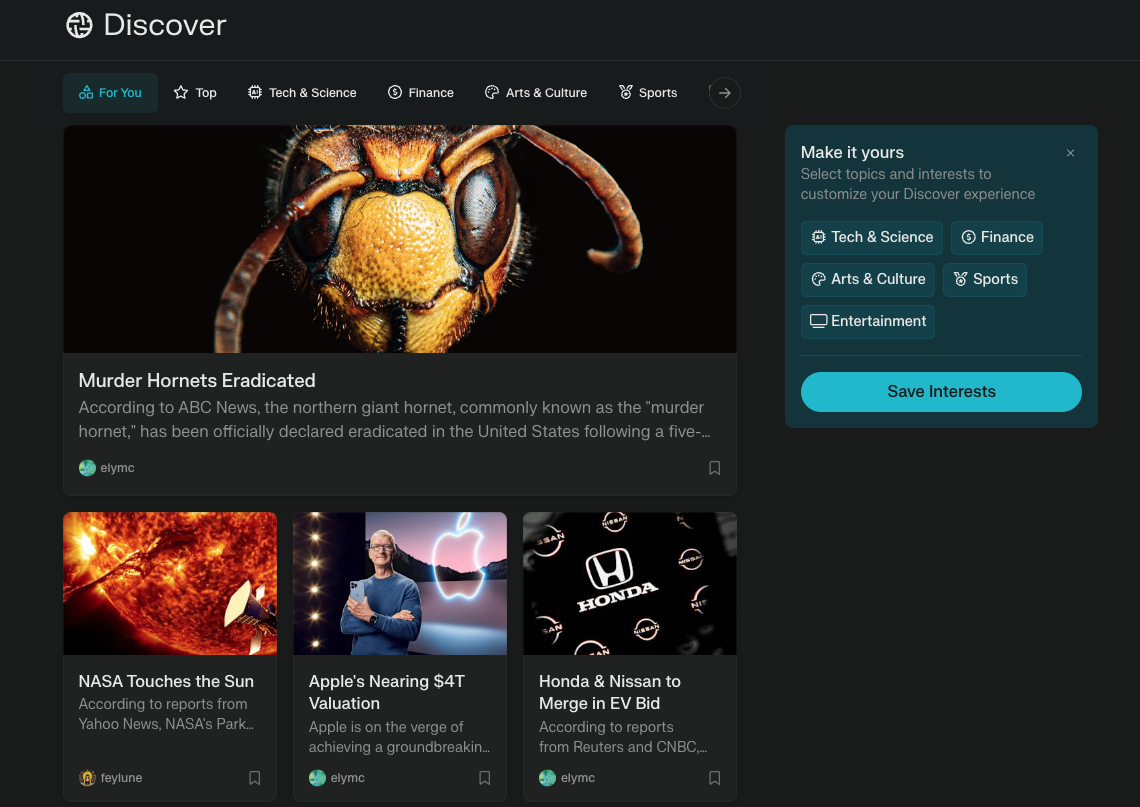Click the feylune author avatar icon
The width and height of the screenshot is (1140, 807).
[87, 778]
